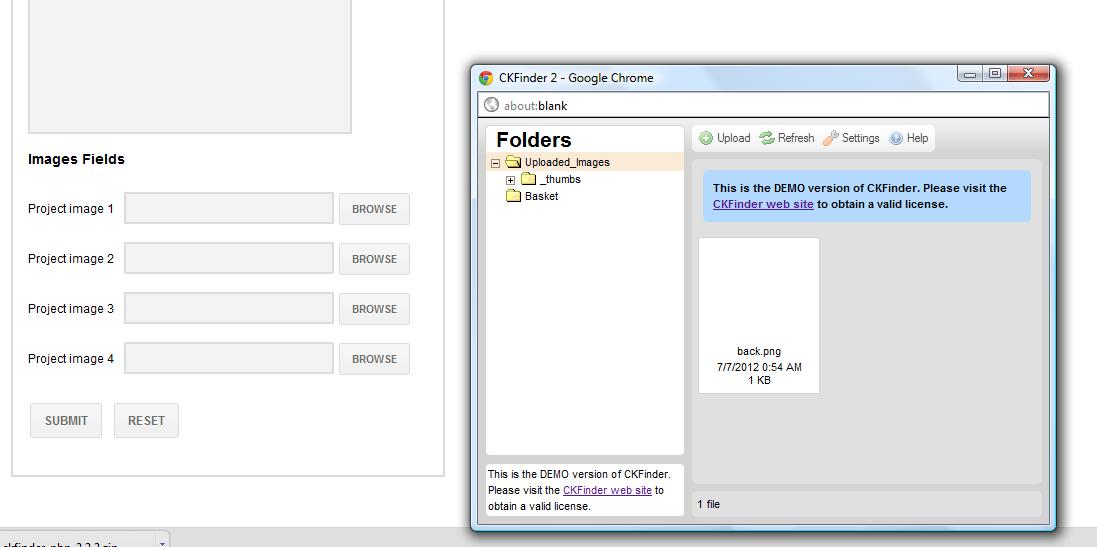This screenshot has height=547, width=1097.
Task: Focus the Project image 4 input field
Action: click(229, 358)
